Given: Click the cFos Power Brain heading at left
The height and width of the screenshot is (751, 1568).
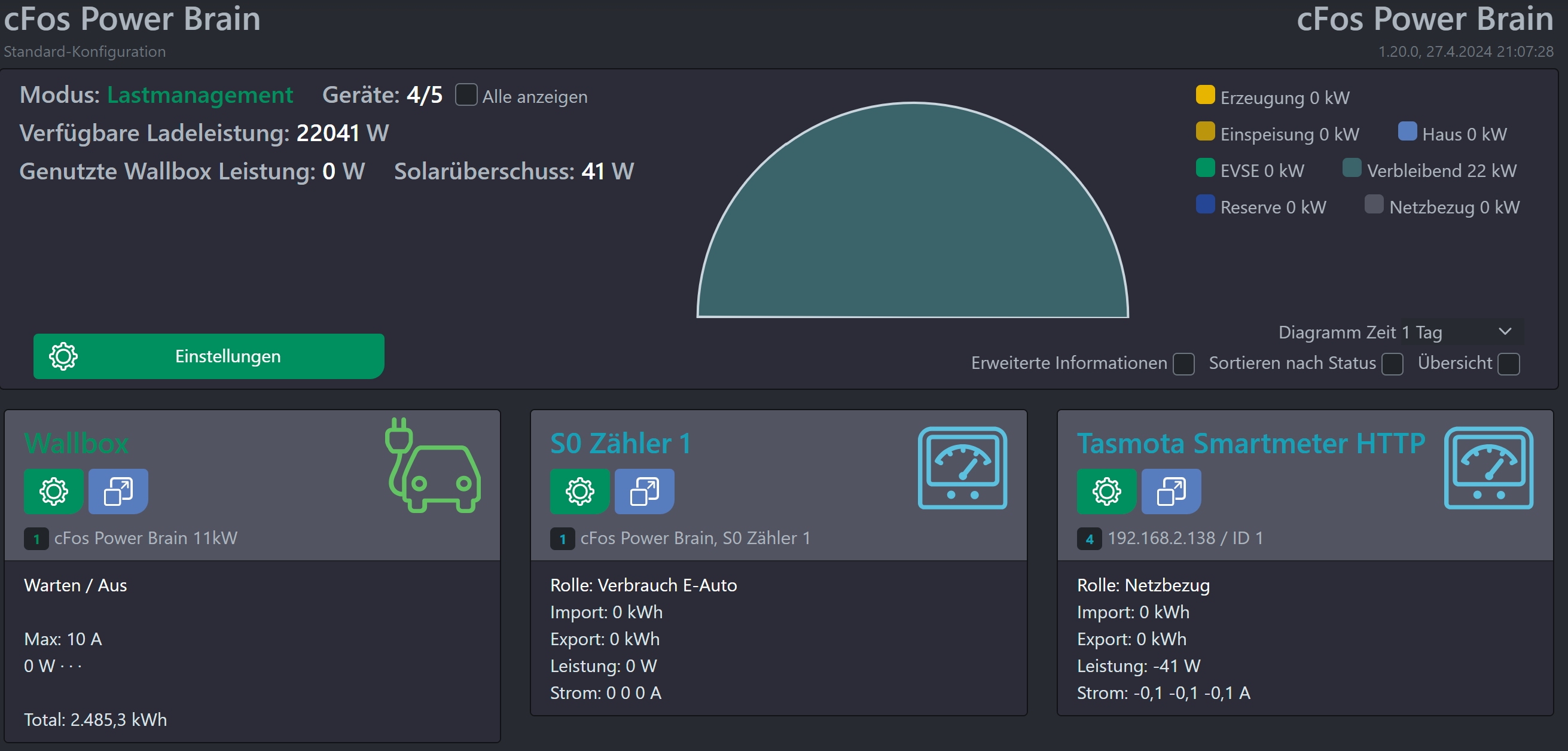Looking at the screenshot, I should tap(132, 19).
